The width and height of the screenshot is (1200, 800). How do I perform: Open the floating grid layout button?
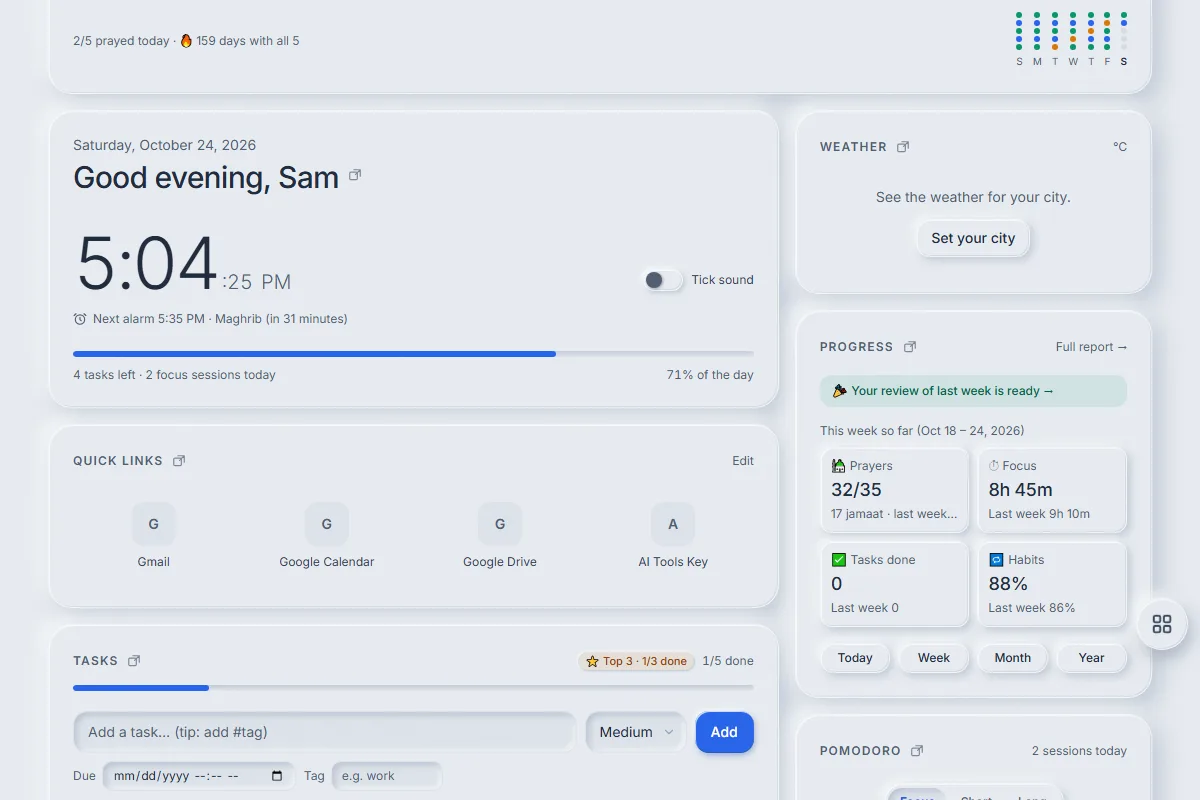click(x=1162, y=624)
